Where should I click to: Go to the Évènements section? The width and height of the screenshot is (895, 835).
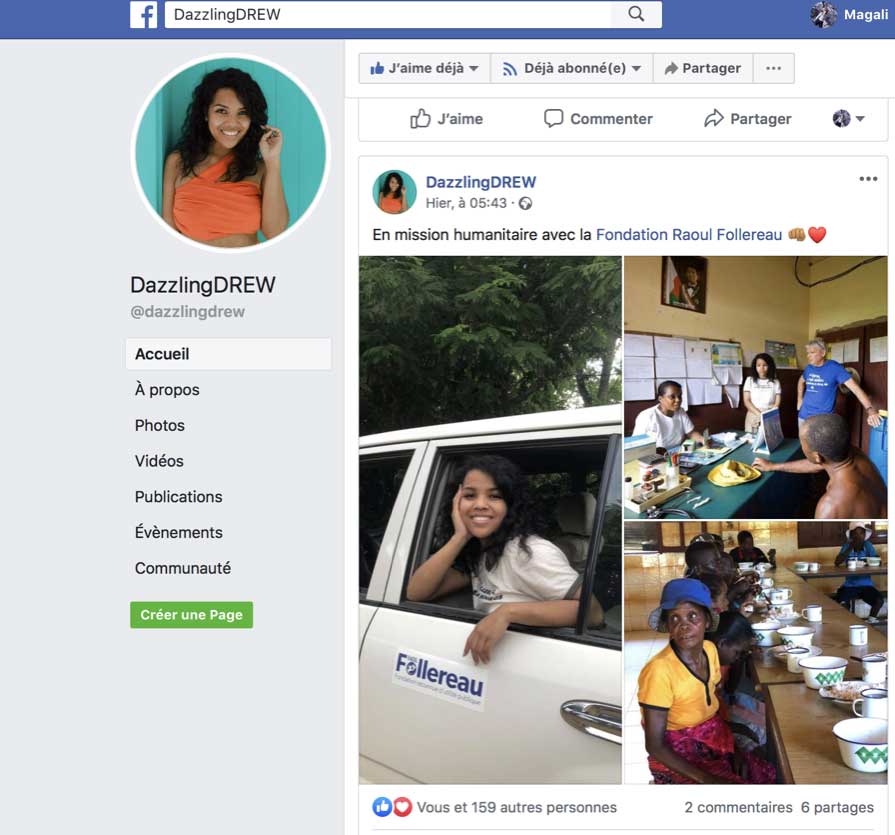tap(179, 533)
